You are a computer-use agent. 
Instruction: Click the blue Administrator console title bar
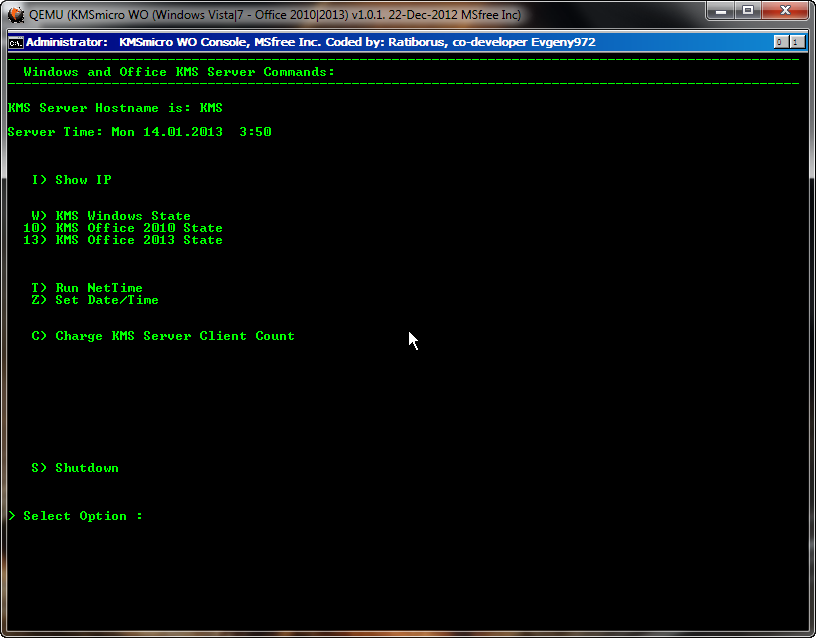(400, 43)
